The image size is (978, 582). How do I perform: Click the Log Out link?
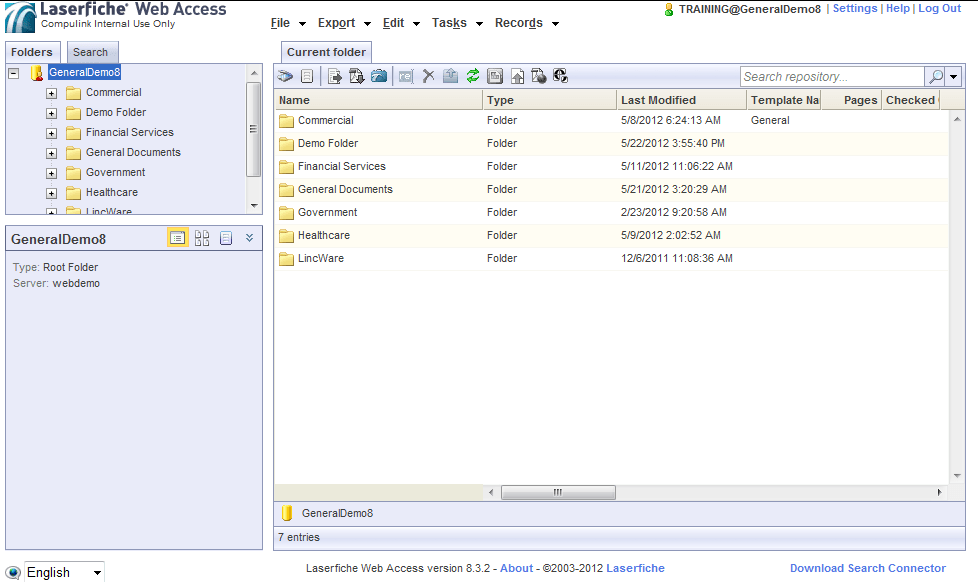coord(939,8)
